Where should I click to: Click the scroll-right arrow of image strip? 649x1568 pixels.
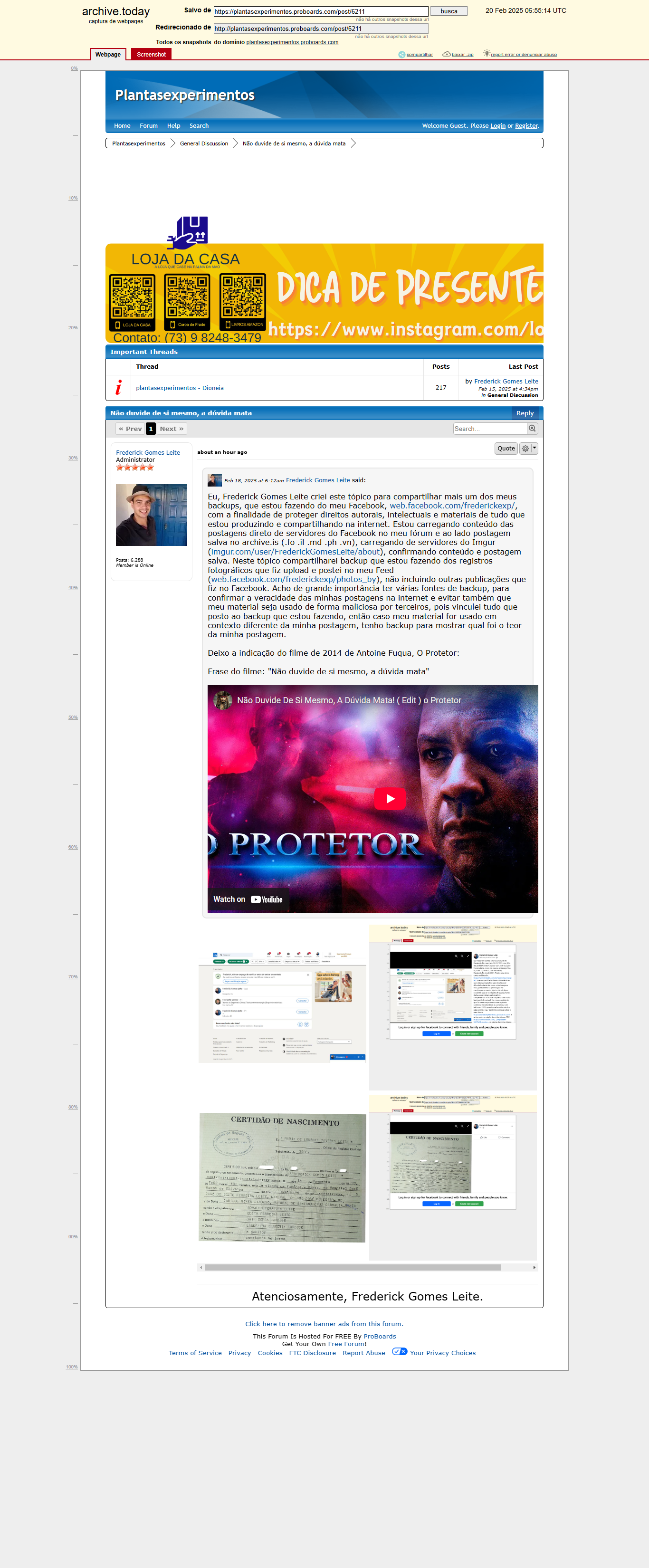click(x=534, y=1267)
